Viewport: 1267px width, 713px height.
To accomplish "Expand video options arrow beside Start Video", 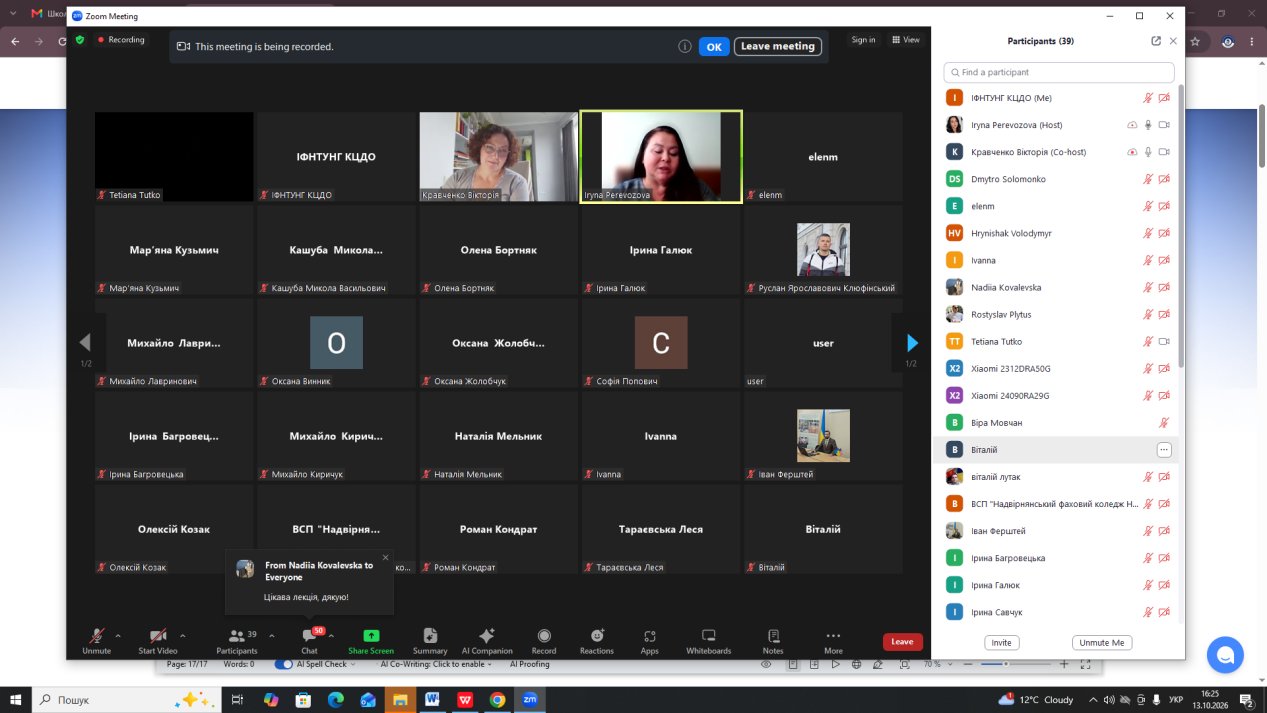I will (x=182, y=636).
